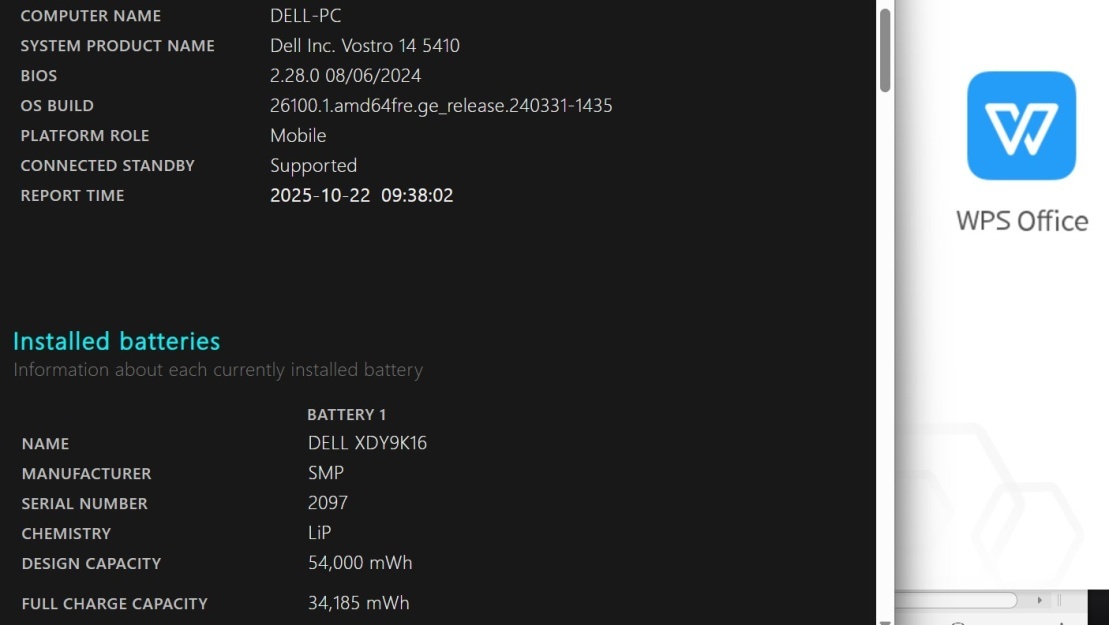Click the WPS Office text label
This screenshot has height=625, width=1109.
pyautogui.click(x=1021, y=220)
